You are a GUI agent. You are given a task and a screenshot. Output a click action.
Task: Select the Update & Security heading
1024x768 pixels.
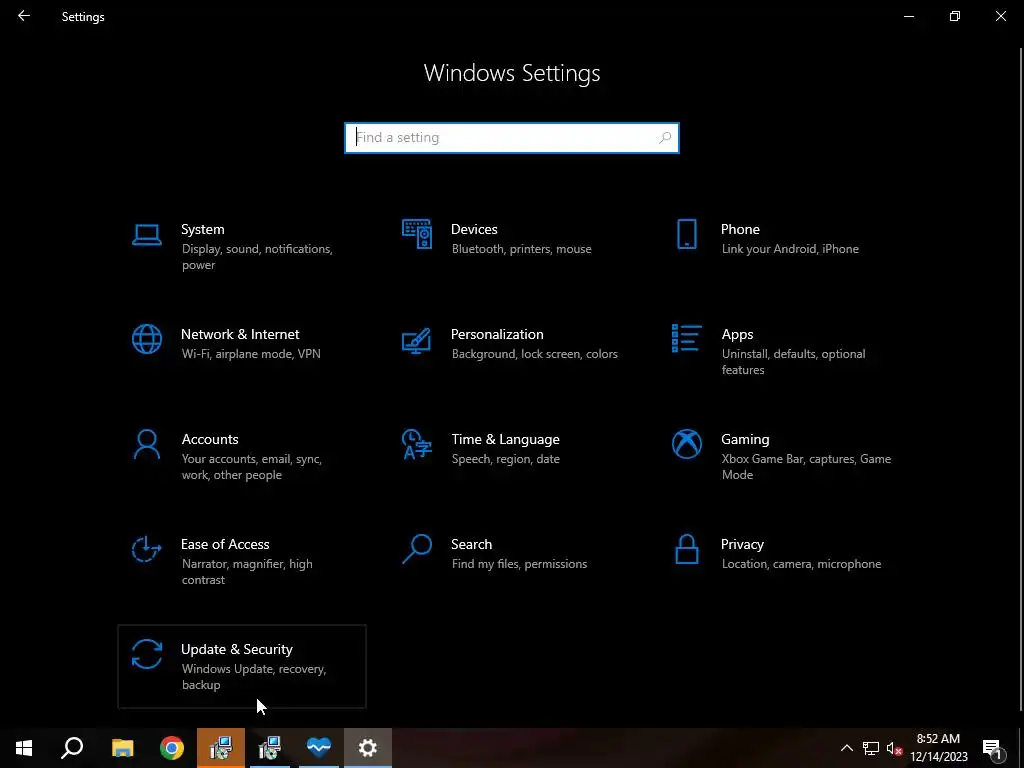pyautogui.click(x=236, y=649)
